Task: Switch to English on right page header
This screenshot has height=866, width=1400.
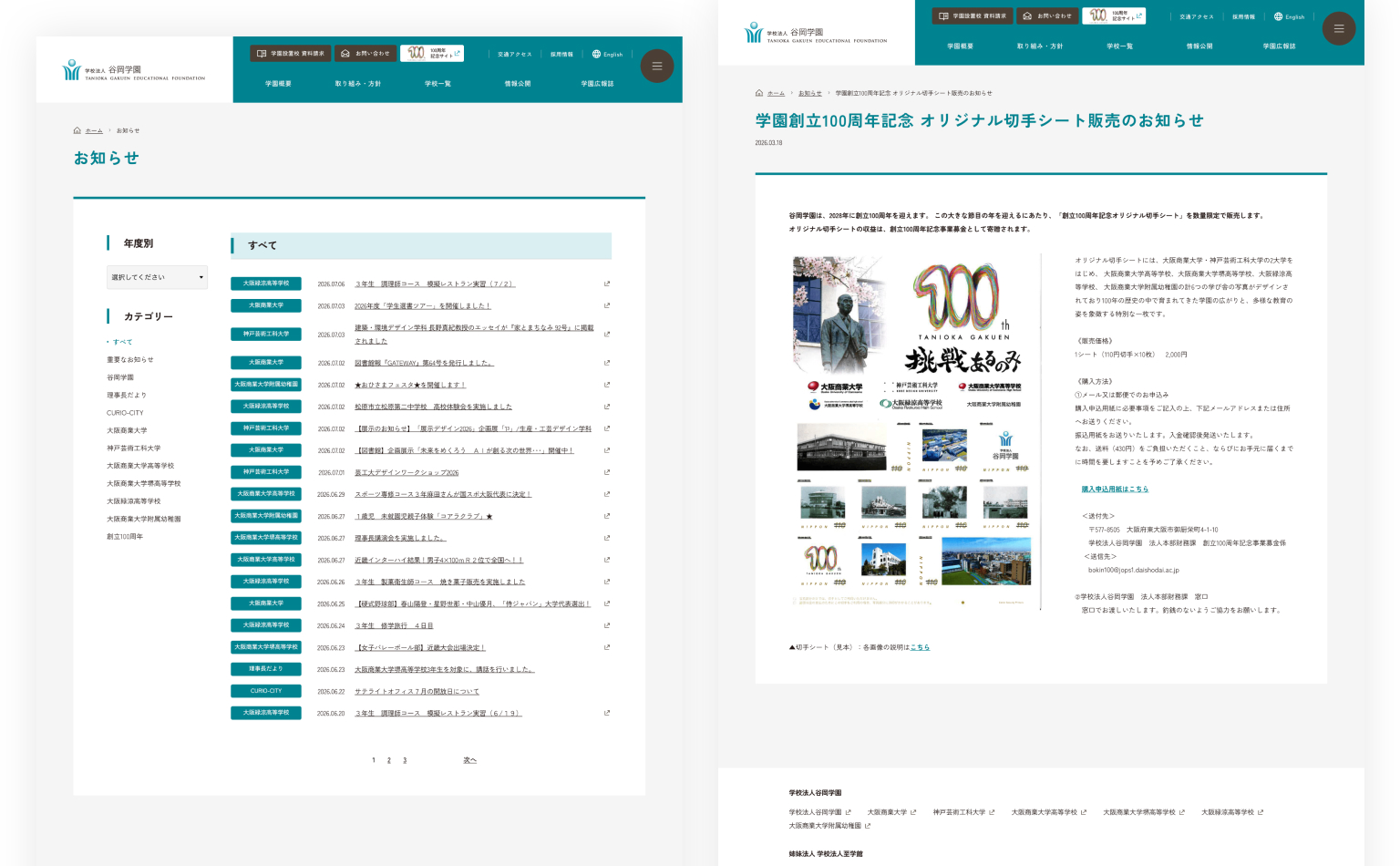Action: click(1289, 16)
